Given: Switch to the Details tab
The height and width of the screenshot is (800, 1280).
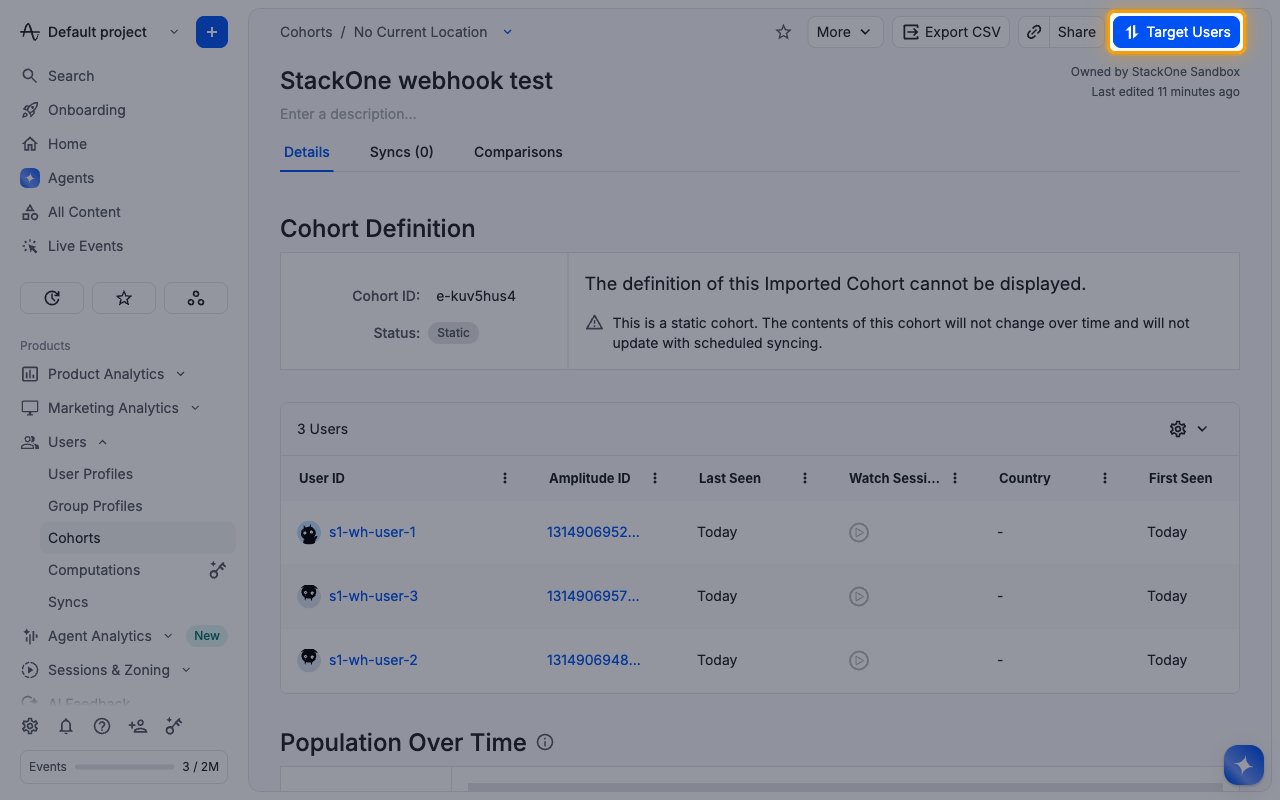Looking at the screenshot, I should coord(307,152).
